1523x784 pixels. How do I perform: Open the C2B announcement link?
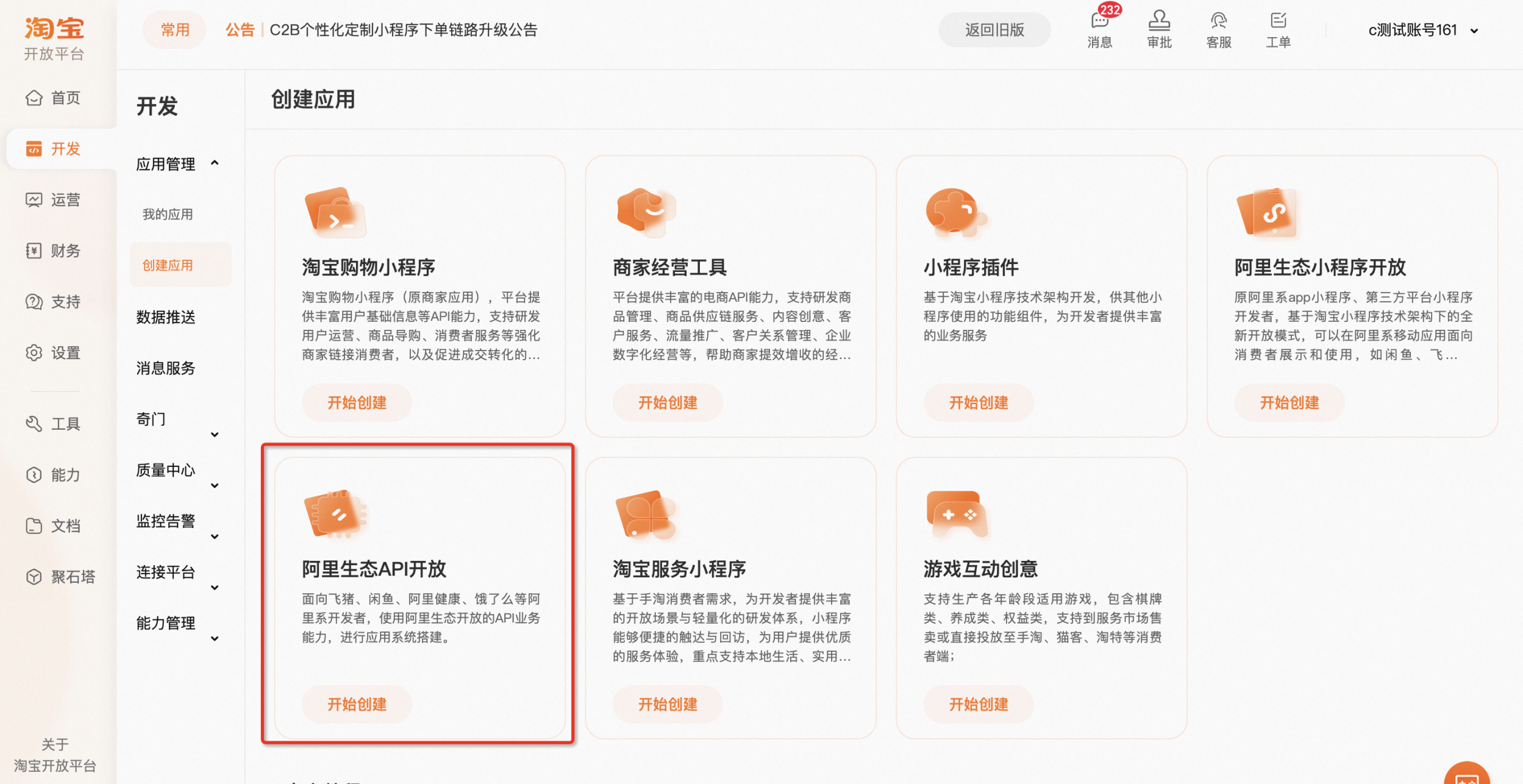pos(403,30)
